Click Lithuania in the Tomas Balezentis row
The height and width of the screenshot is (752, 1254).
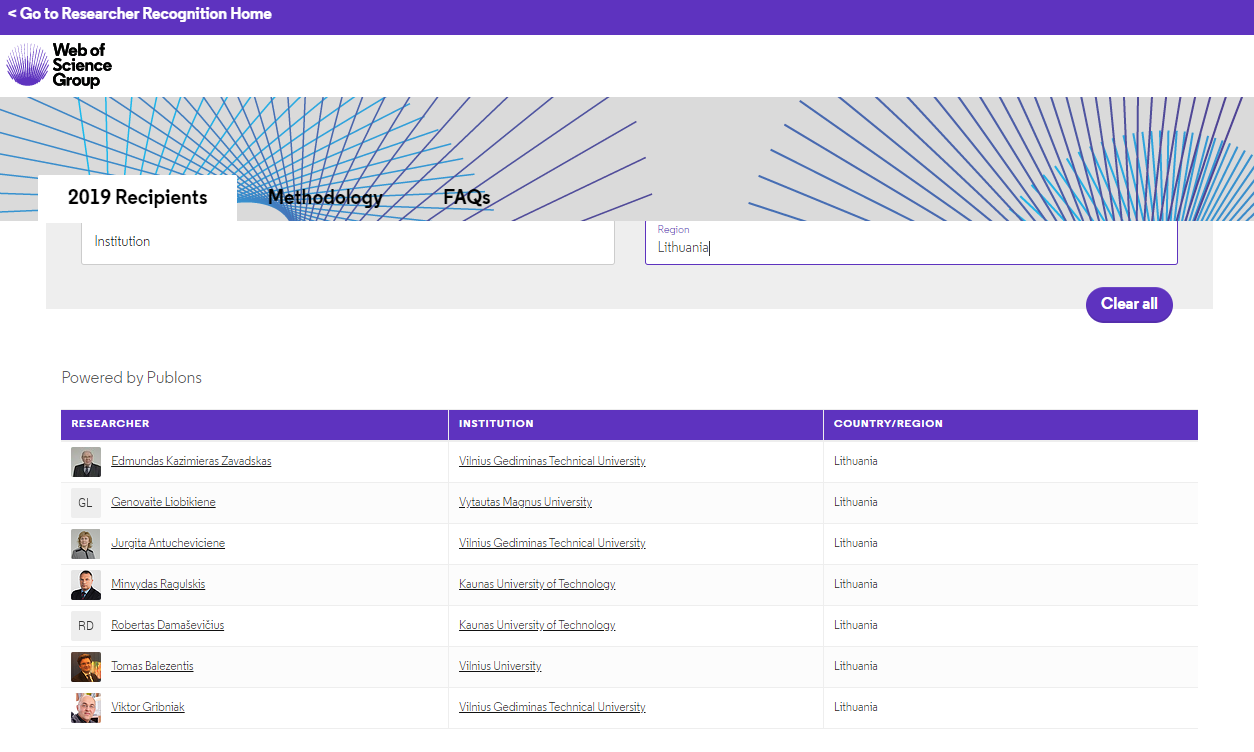[856, 666]
